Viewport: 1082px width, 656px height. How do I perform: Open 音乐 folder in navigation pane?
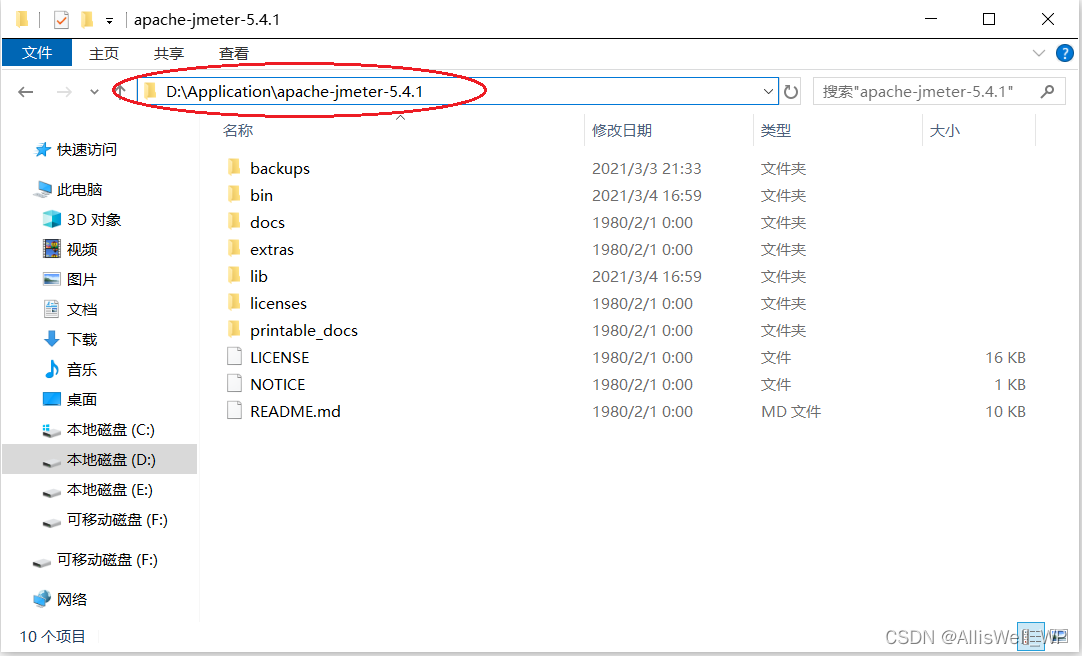70,369
